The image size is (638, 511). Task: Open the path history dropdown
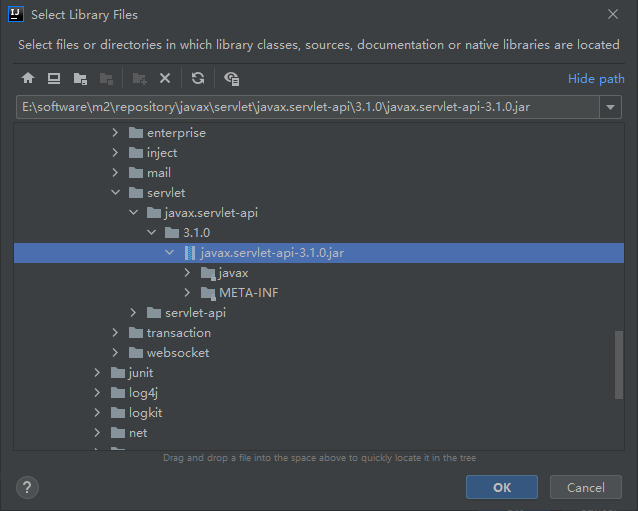[x=612, y=107]
